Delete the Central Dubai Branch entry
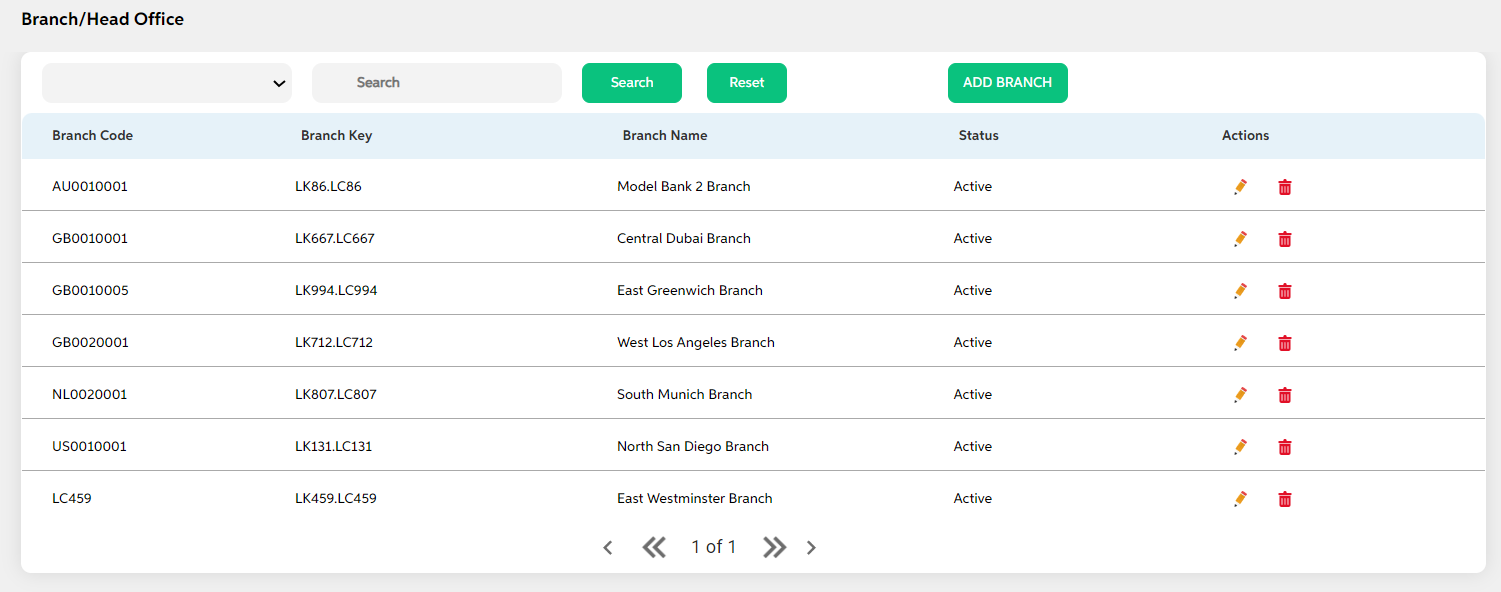Screen dimensions: 1501x592 coord(1285,239)
